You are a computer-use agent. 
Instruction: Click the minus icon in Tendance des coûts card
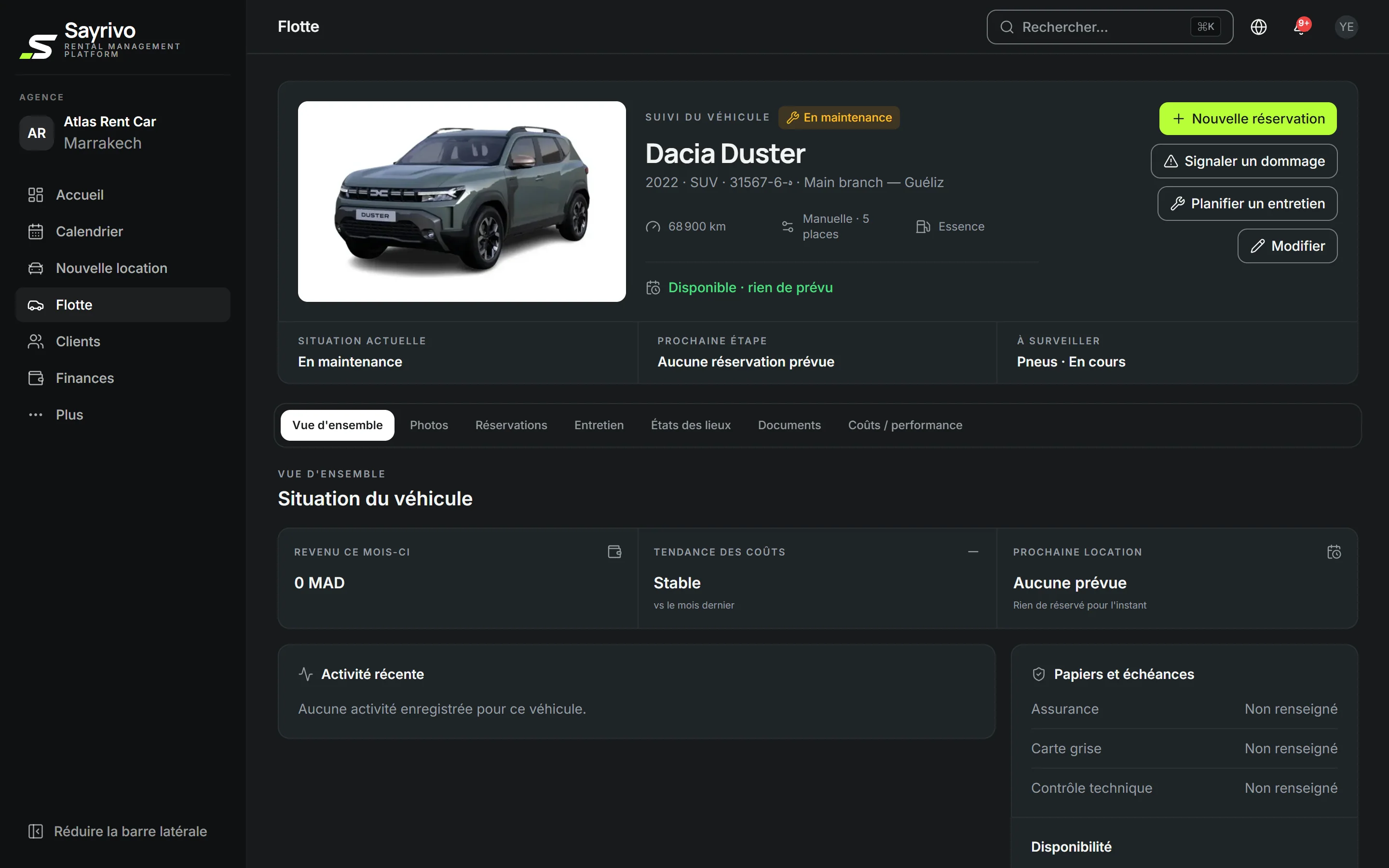tap(973, 552)
